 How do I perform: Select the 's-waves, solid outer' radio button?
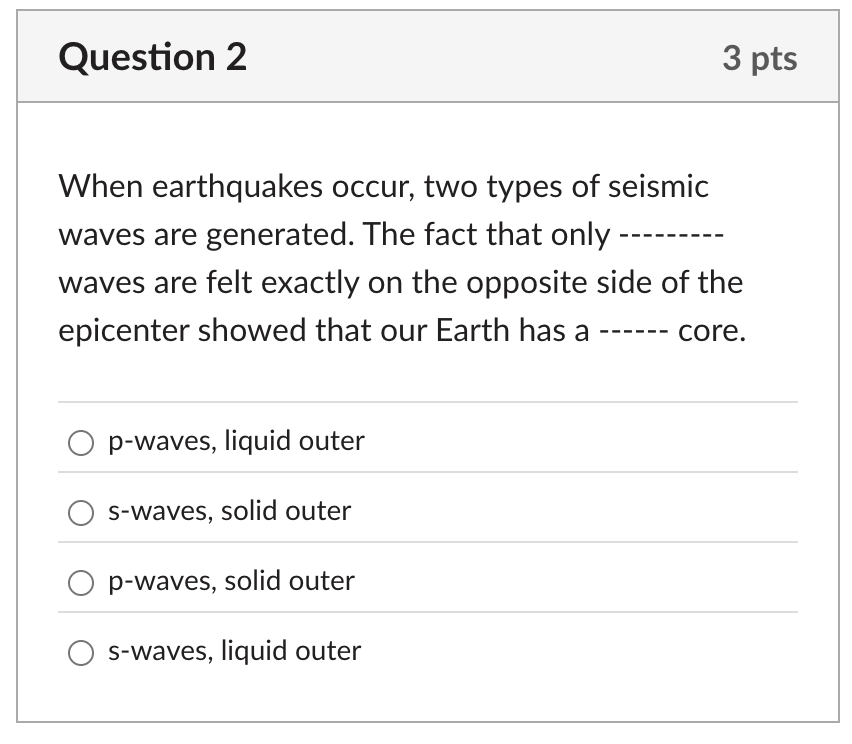[81, 512]
